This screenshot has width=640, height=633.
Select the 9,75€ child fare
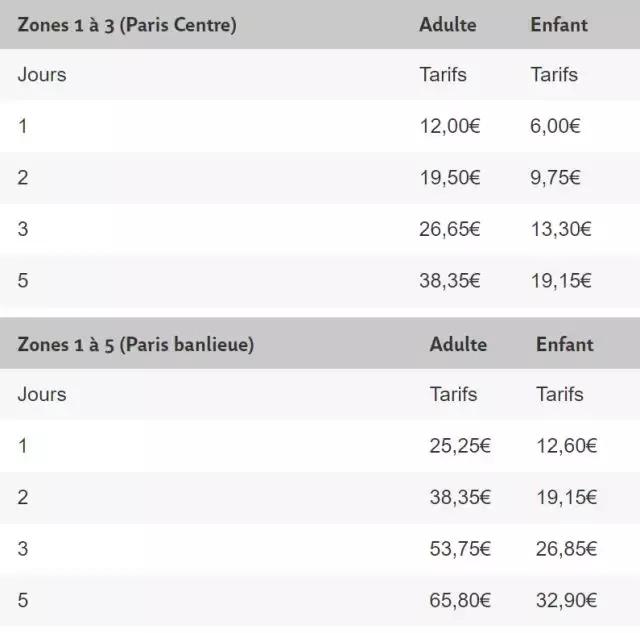[x=555, y=178]
